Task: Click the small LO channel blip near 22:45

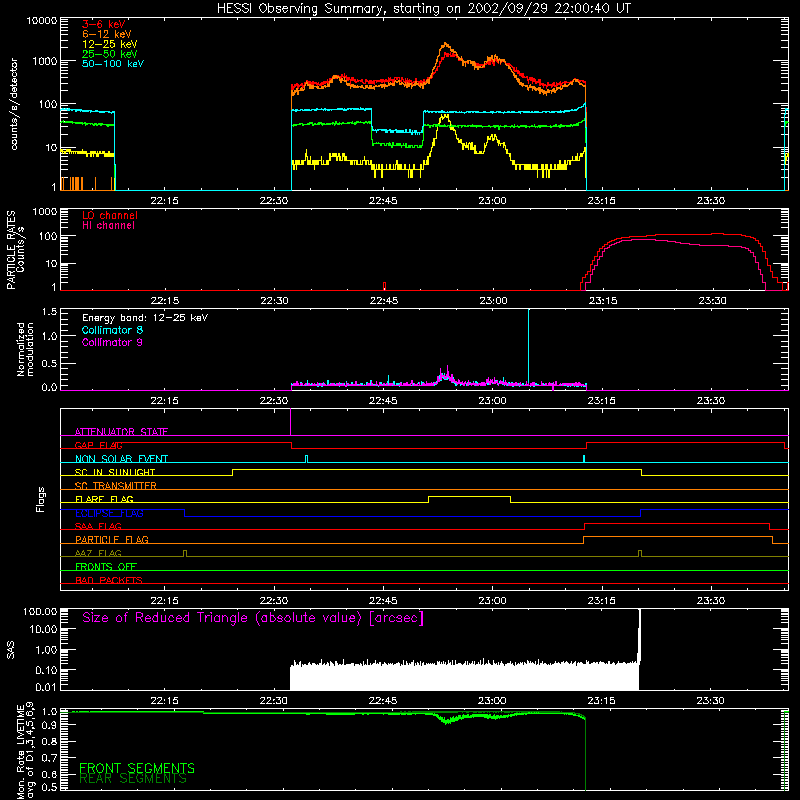Action: tap(384, 286)
